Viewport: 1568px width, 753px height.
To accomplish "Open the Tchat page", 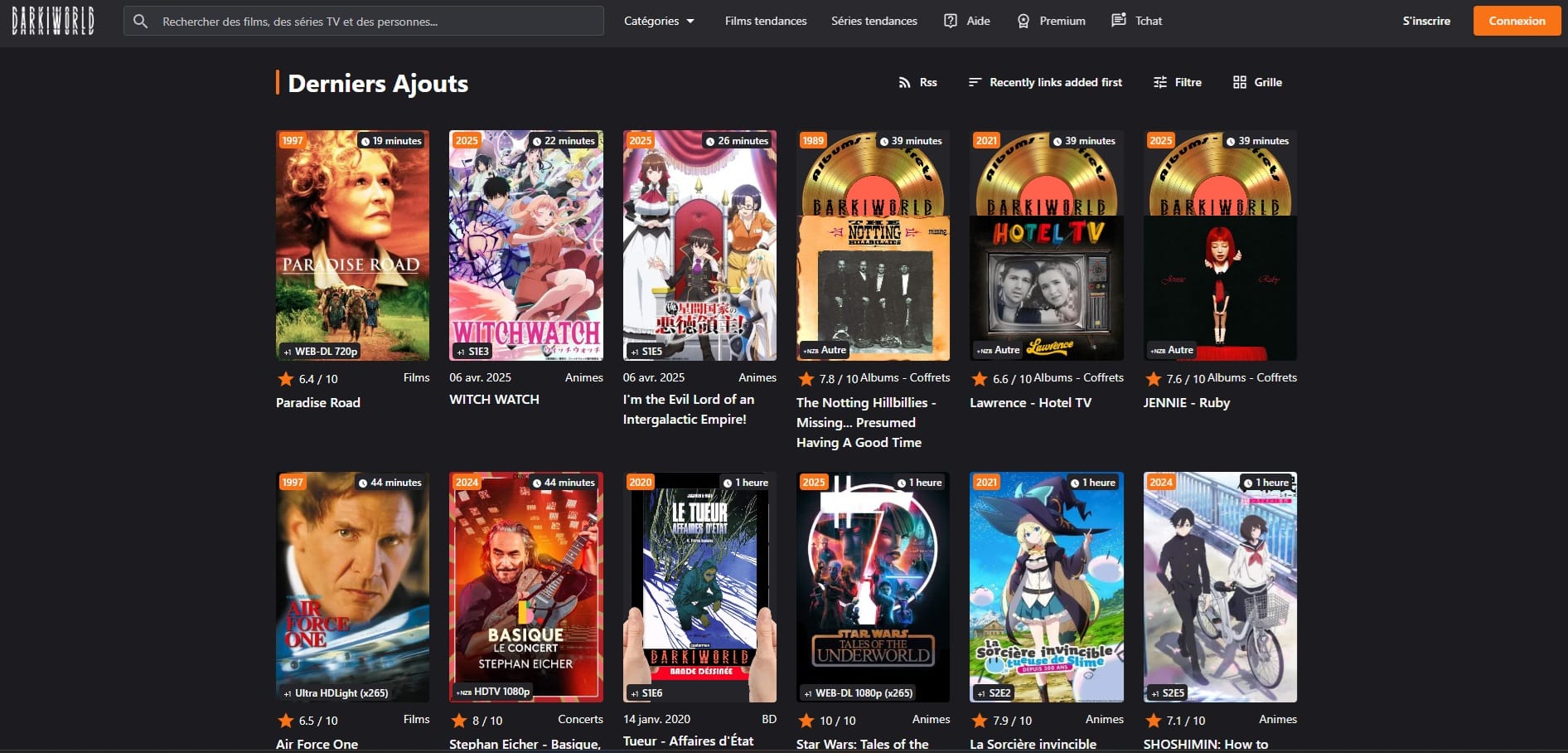I will coord(1136,21).
